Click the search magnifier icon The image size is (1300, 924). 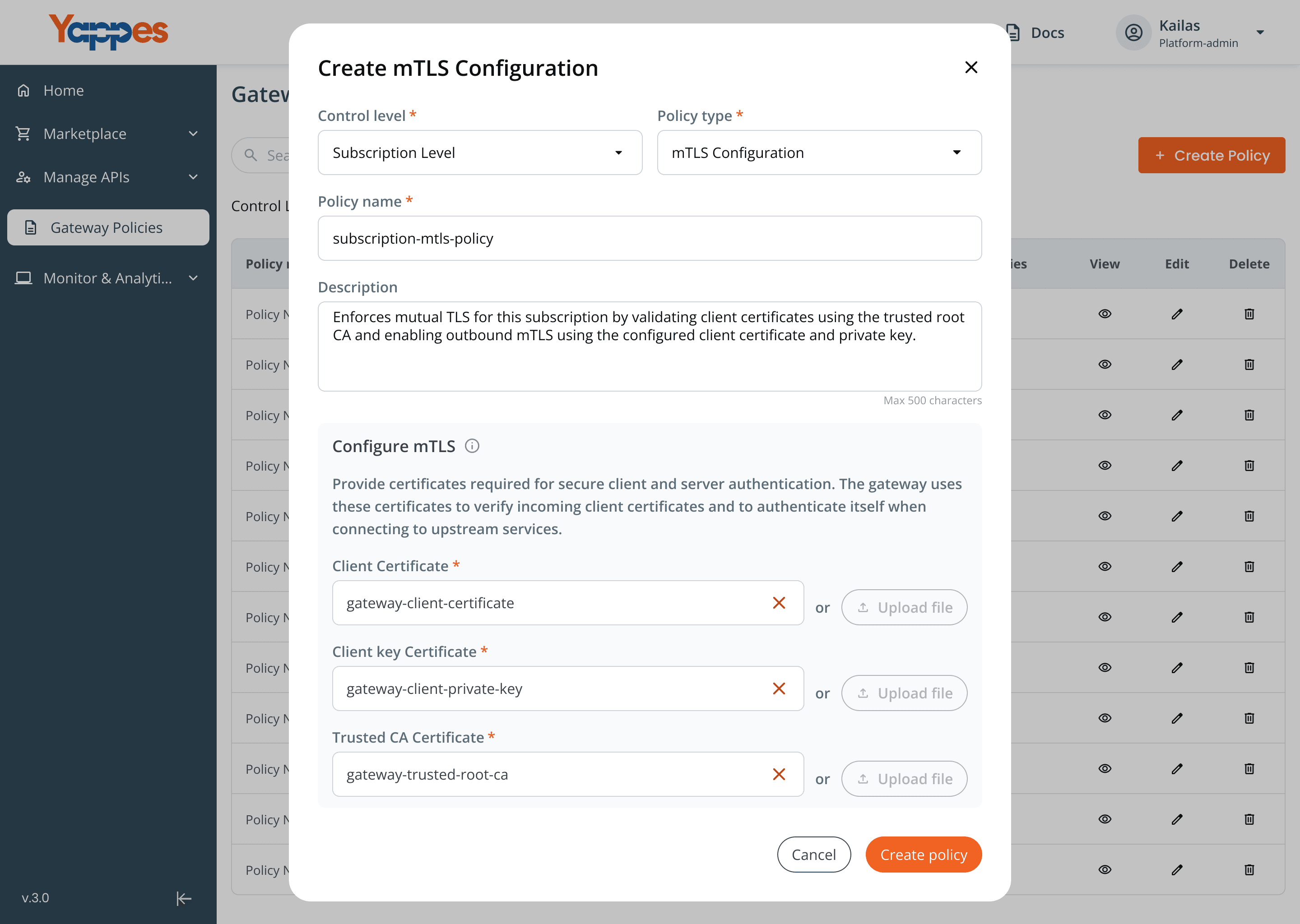251,155
